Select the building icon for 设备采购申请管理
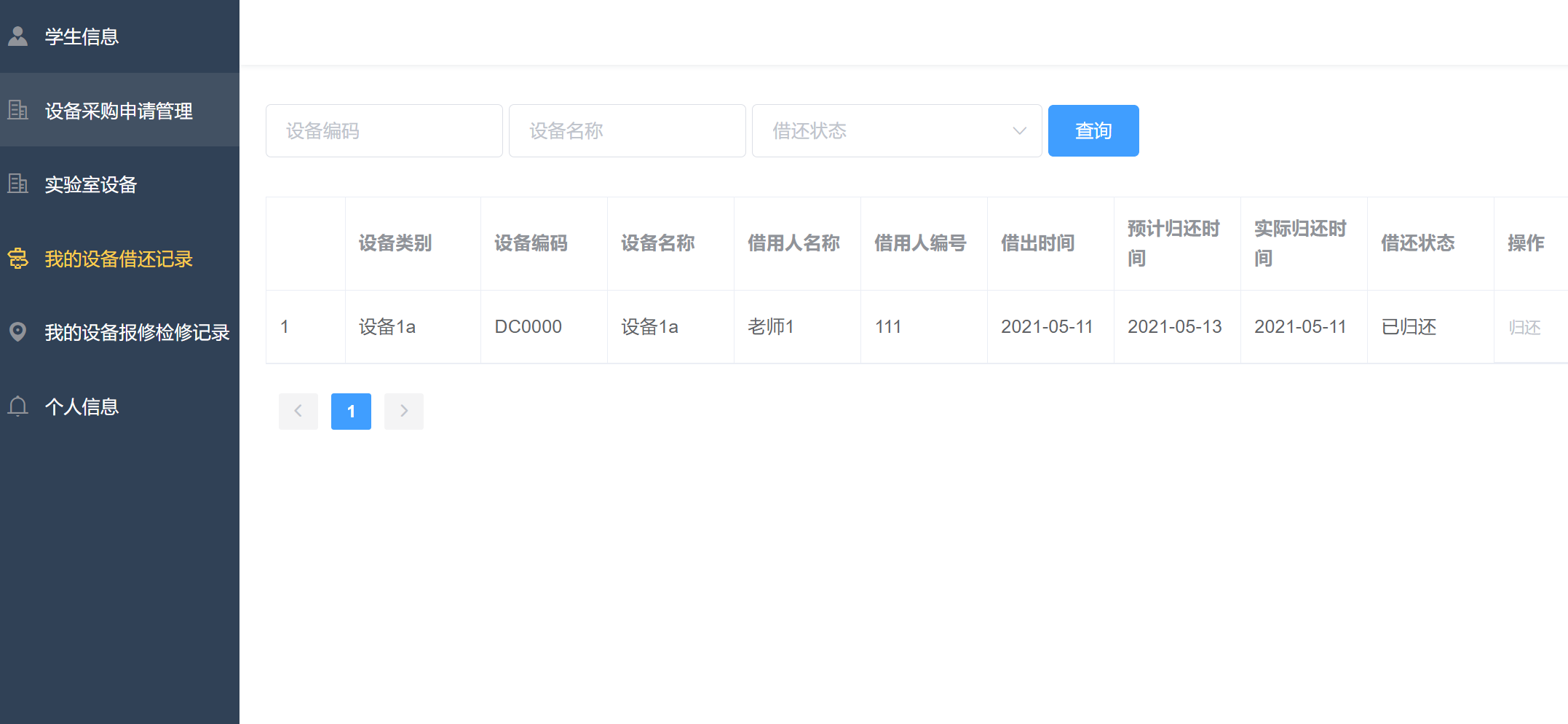Viewport: 1568px width, 724px height. coord(17,111)
